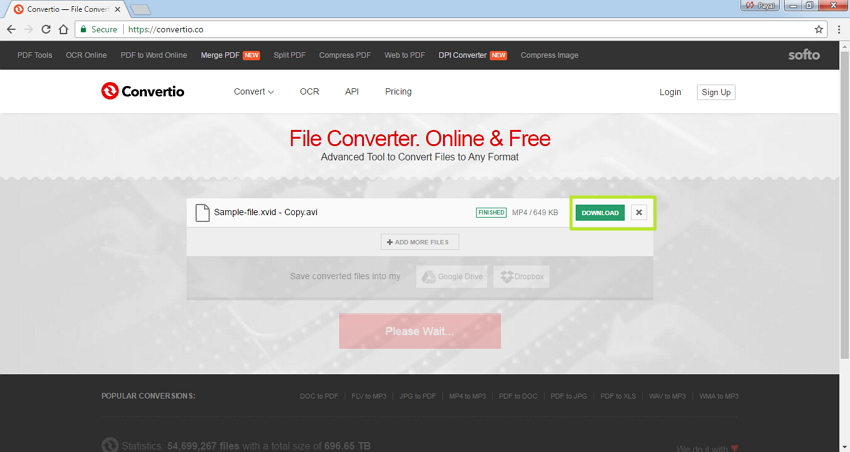
Task: Open PDF to JPG popular conversion
Action: pos(569,396)
